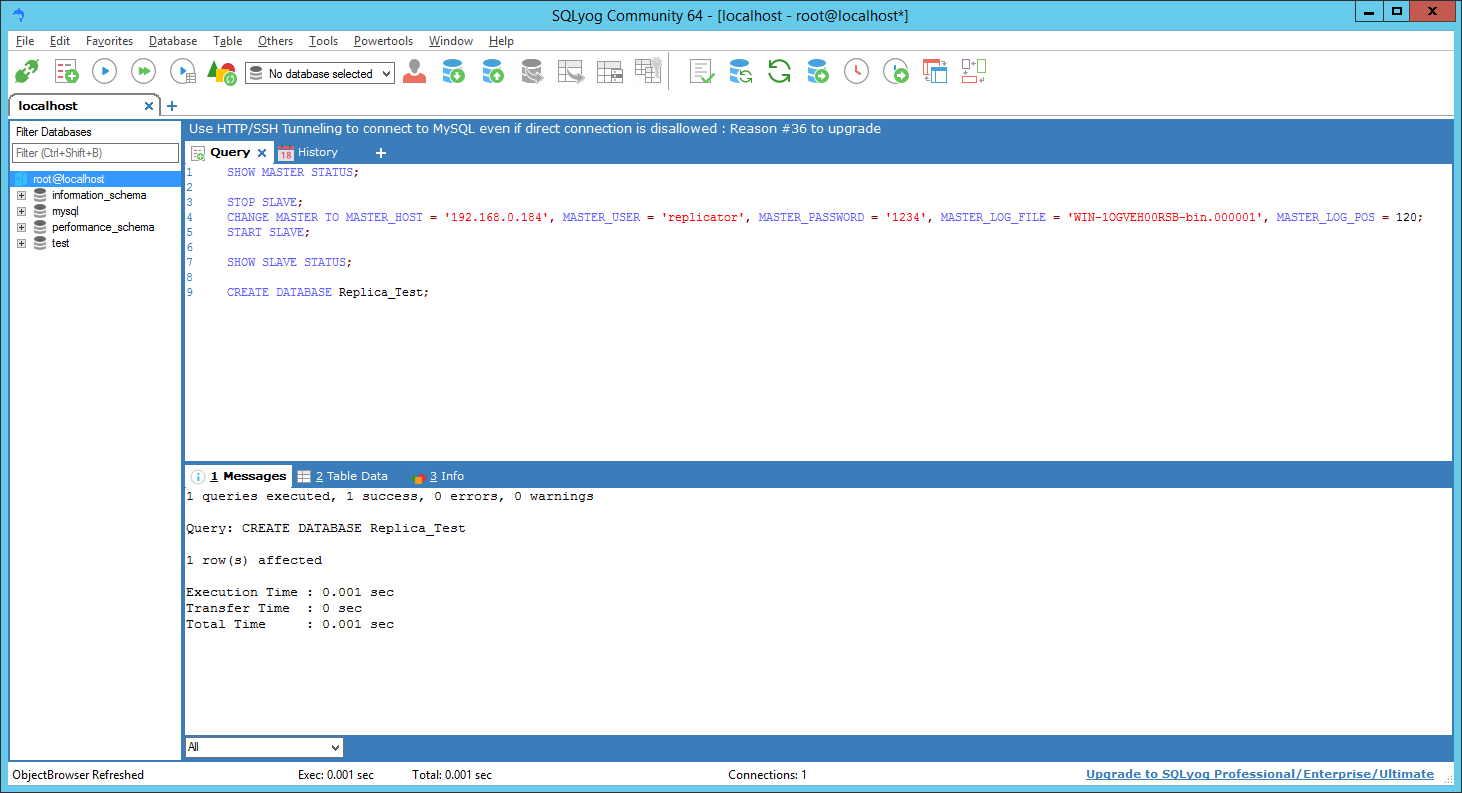Execute the current query with the play icon

[x=105, y=72]
